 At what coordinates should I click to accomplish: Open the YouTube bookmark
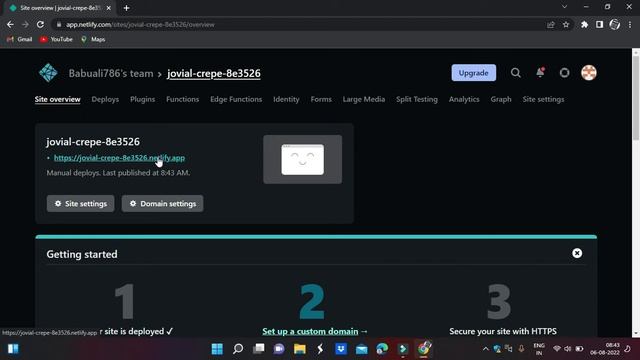click(x=56, y=39)
